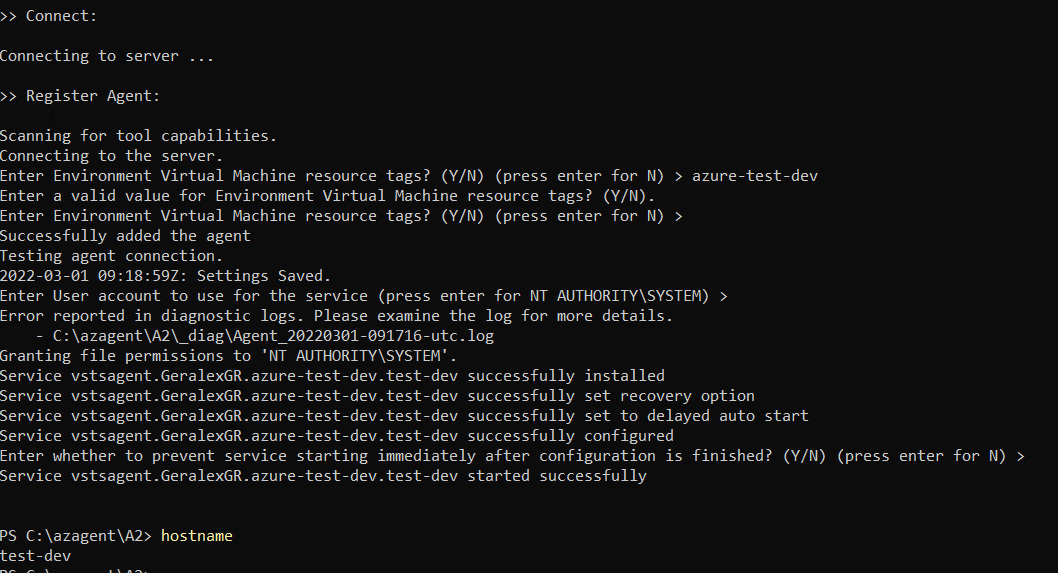Viewport: 1058px width, 573px height.
Task: Click the 'Successfully added the agent' line
Action: pyautogui.click(x=125, y=236)
